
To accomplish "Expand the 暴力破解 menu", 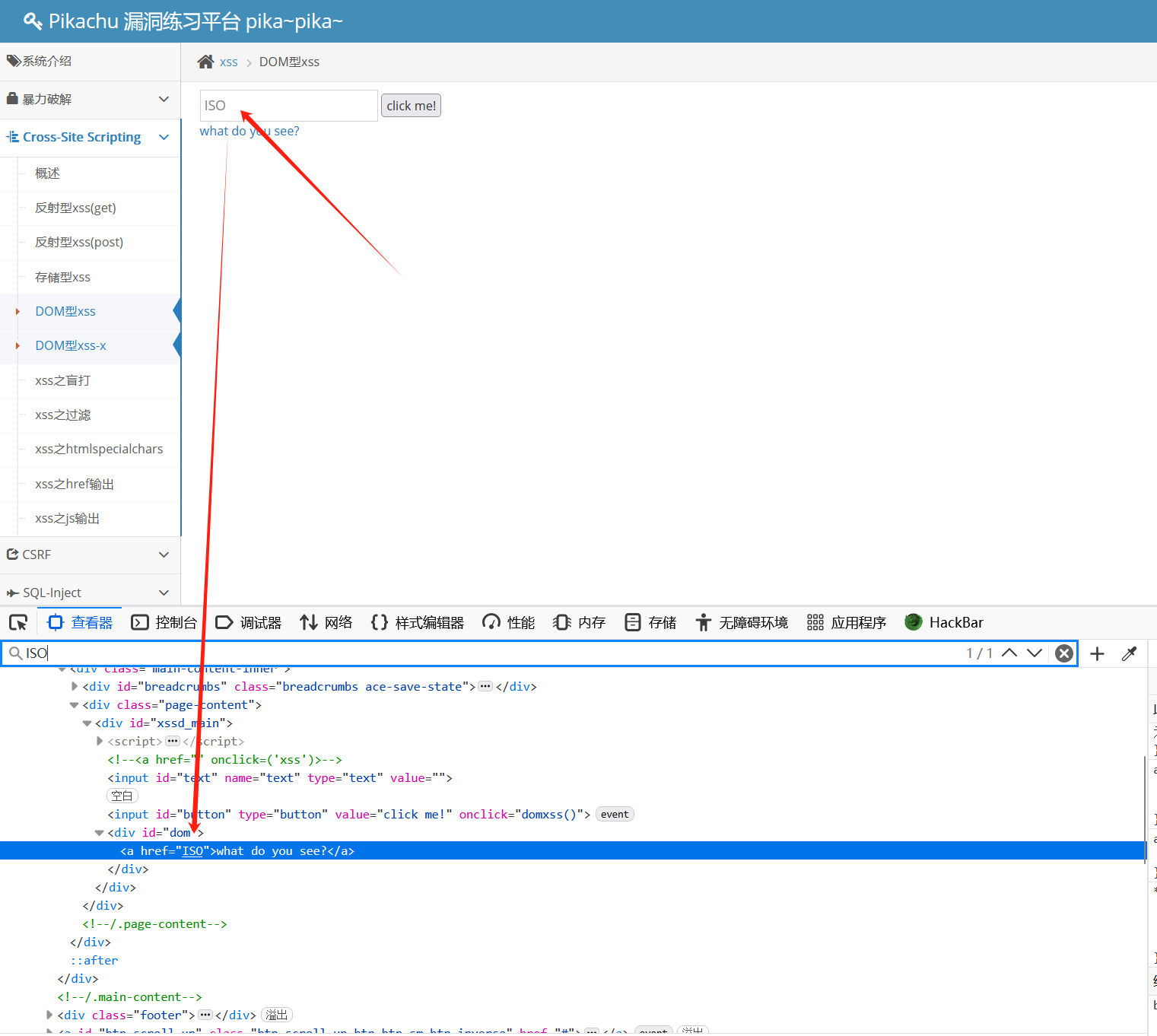I will tap(90, 100).
